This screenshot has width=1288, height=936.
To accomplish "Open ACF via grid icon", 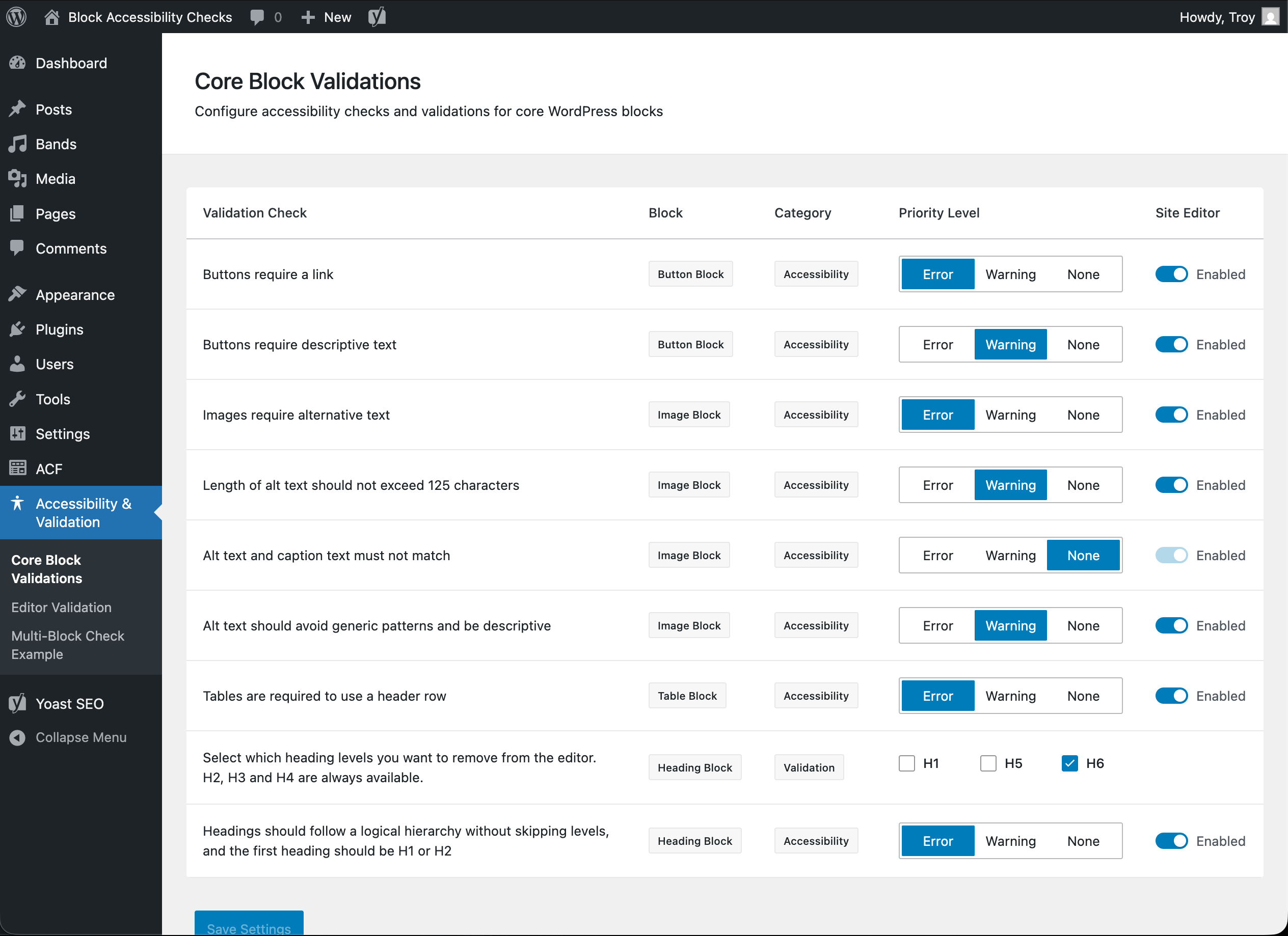I will [18, 469].
